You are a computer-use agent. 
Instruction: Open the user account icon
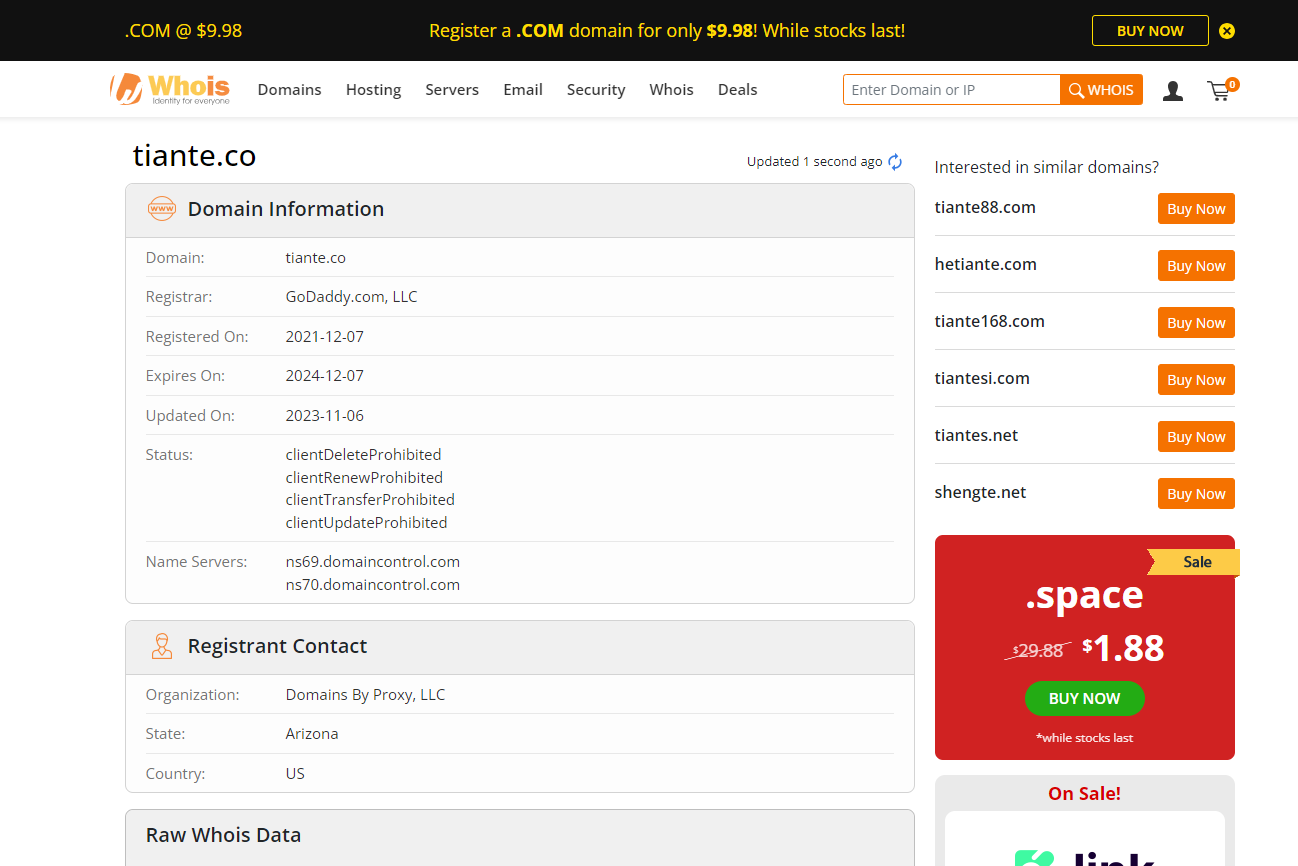1173,91
